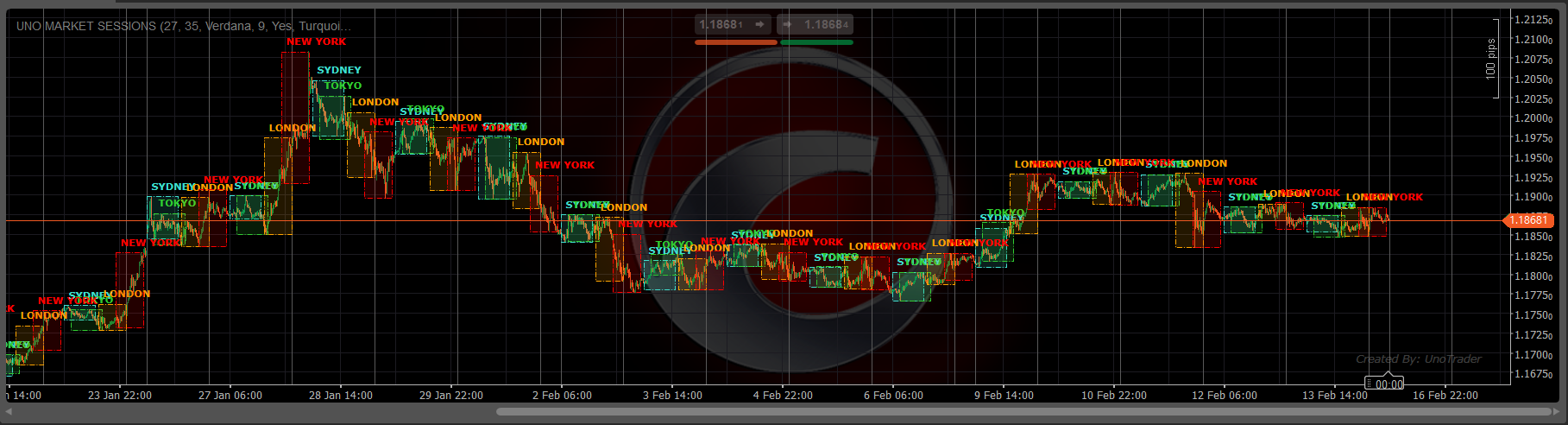Click the 4 Feb 22:00 time label
This screenshot has height=425, width=1568.
pyautogui.click(x=783, y=396)
